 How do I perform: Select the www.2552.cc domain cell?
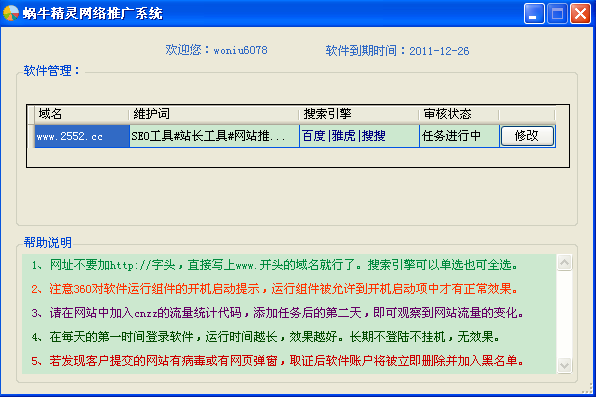click(x=82, y=136)
